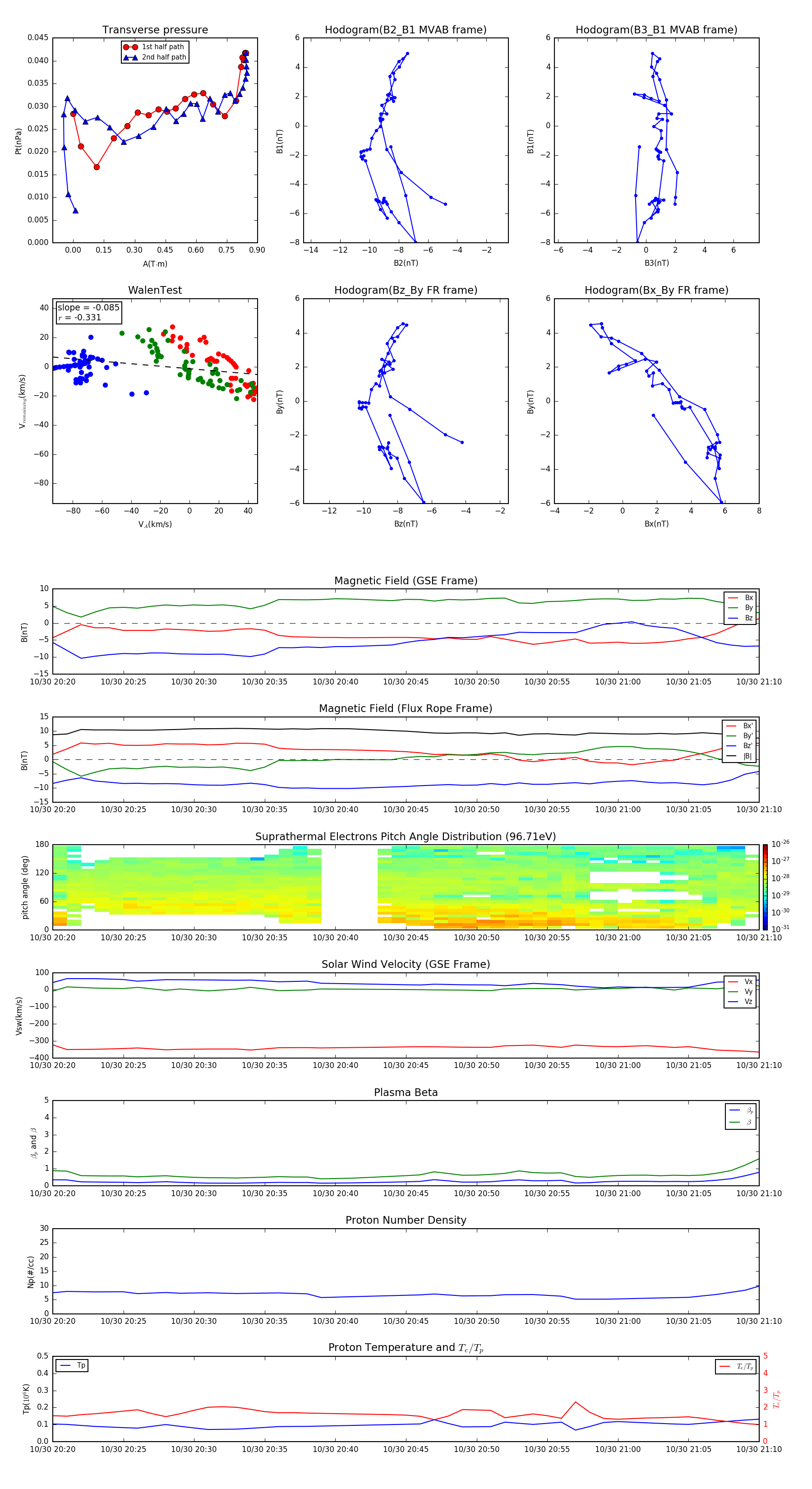Click the '10^-26' colorbar tick label
This screenshot has width=812, height=1489.
[x=780, y=844]
